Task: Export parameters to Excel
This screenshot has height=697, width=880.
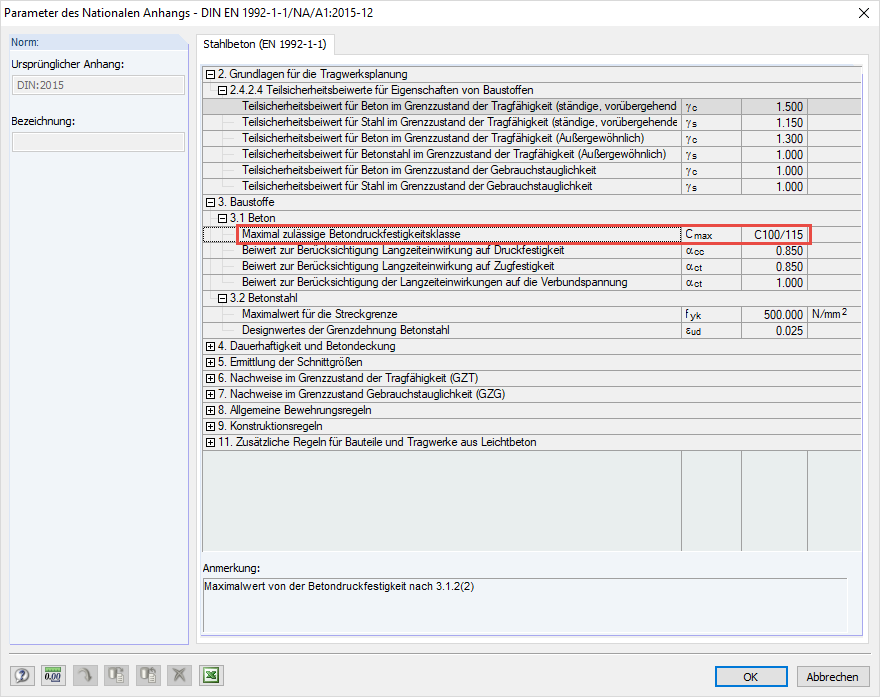Action: 211,675
